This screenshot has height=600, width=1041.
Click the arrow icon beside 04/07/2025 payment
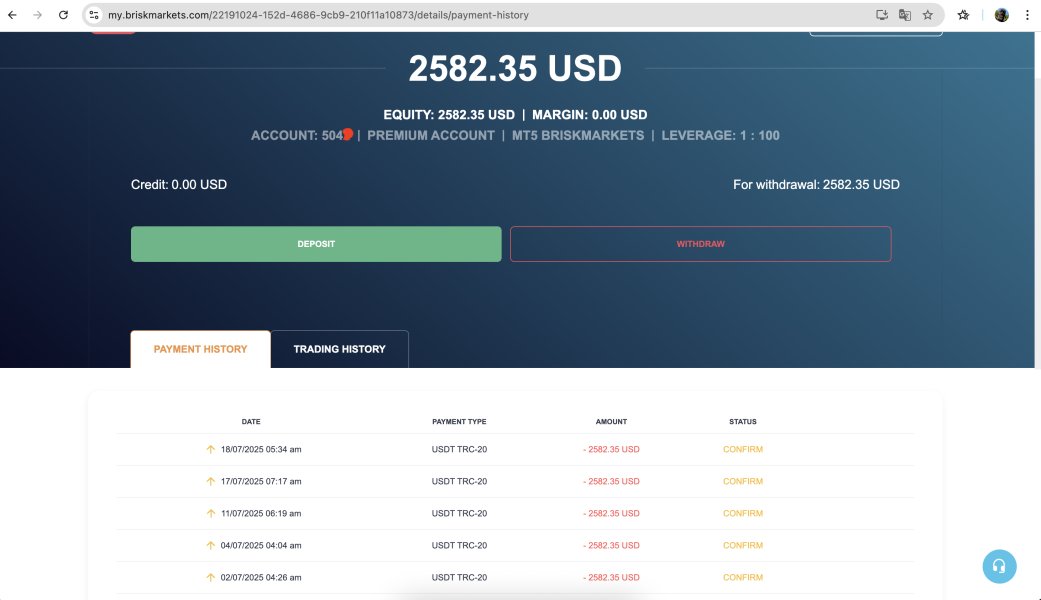(x=210, y=546)
